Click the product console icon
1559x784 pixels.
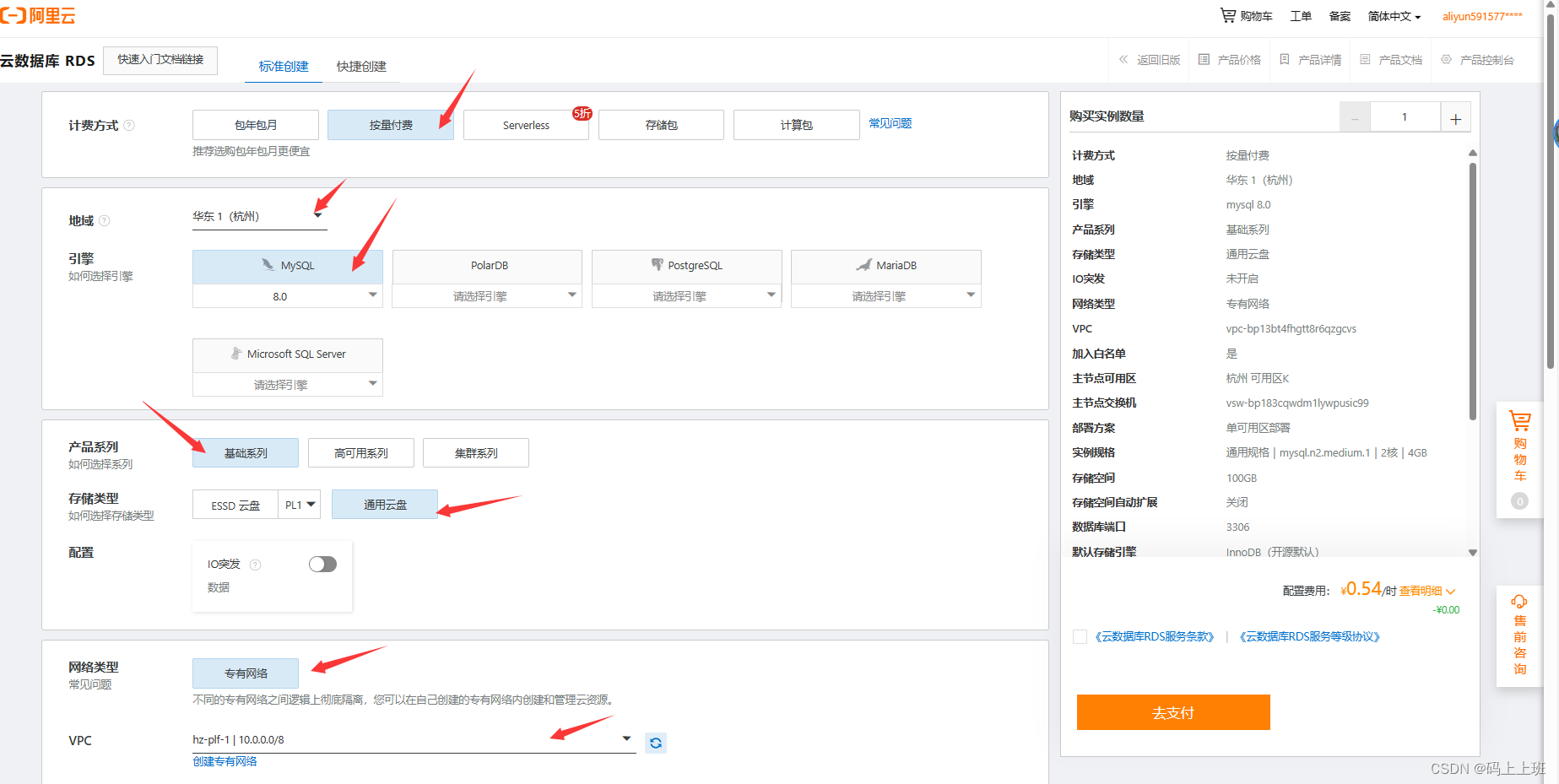coord(1446,59)
